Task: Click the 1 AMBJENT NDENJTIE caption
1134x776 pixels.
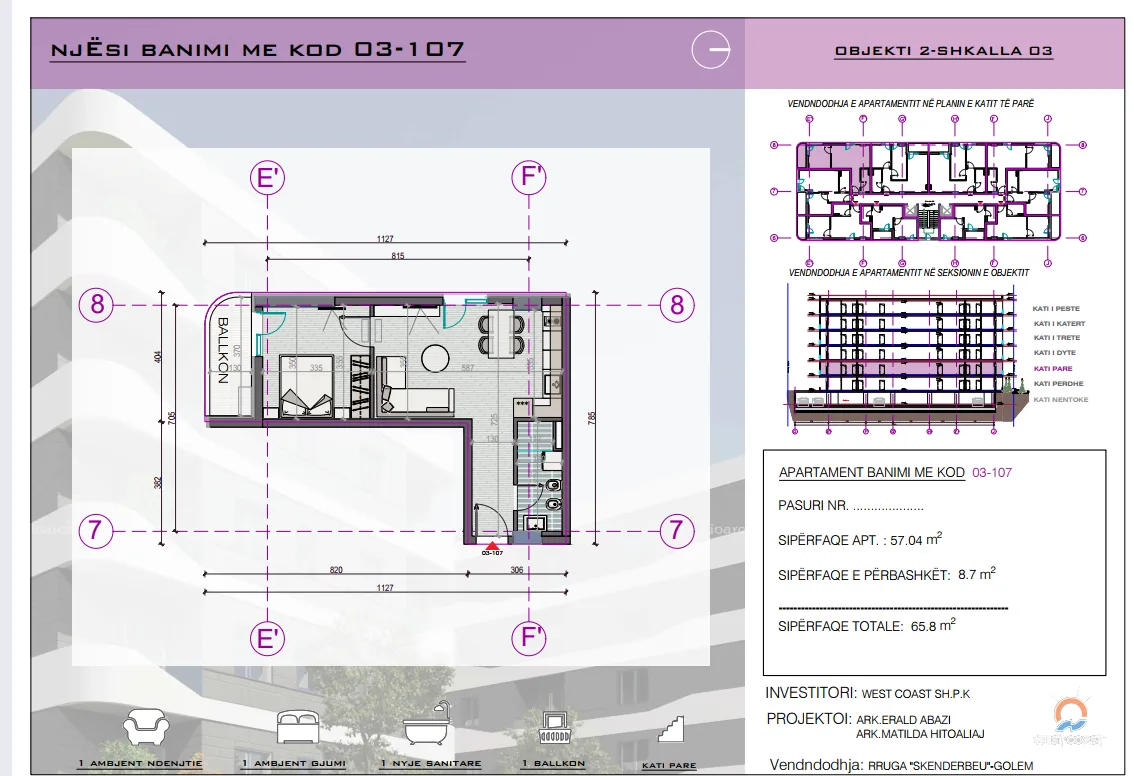Action: click(140, 763)
